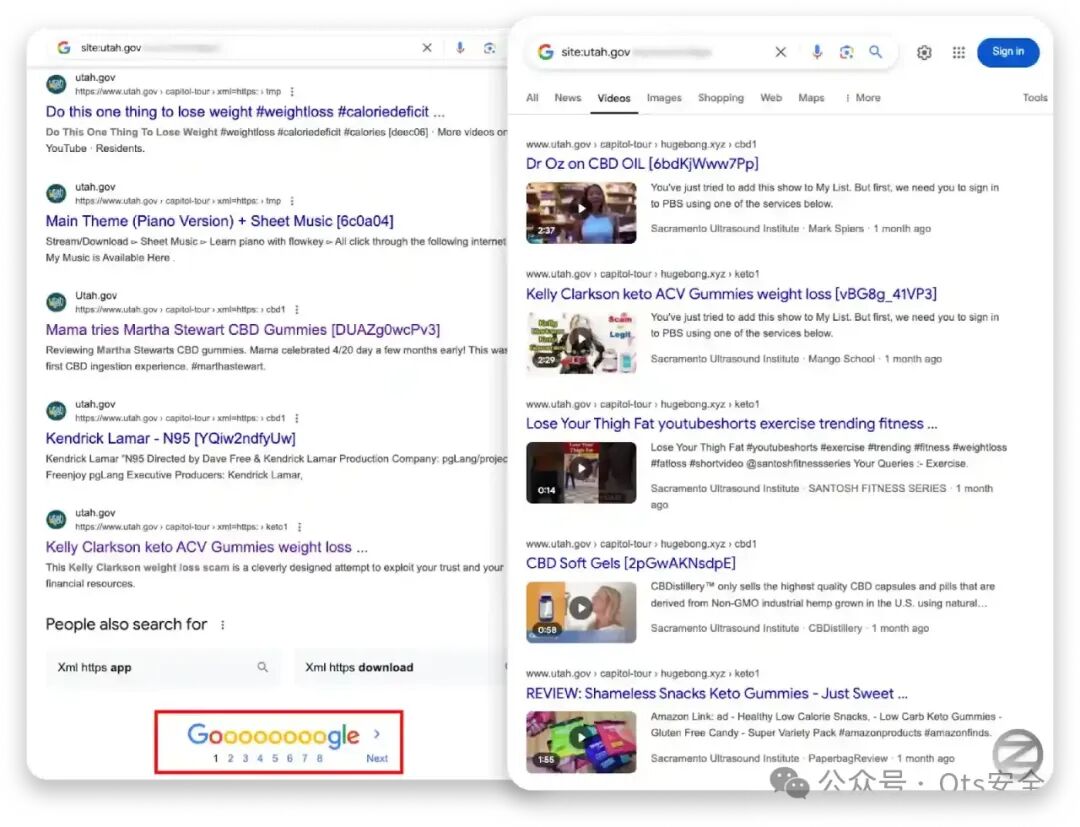Open 'Do this one thing to lose weight' result
Image resolution: width=1080 pixels, height=827 pixels.
[245, 112]
